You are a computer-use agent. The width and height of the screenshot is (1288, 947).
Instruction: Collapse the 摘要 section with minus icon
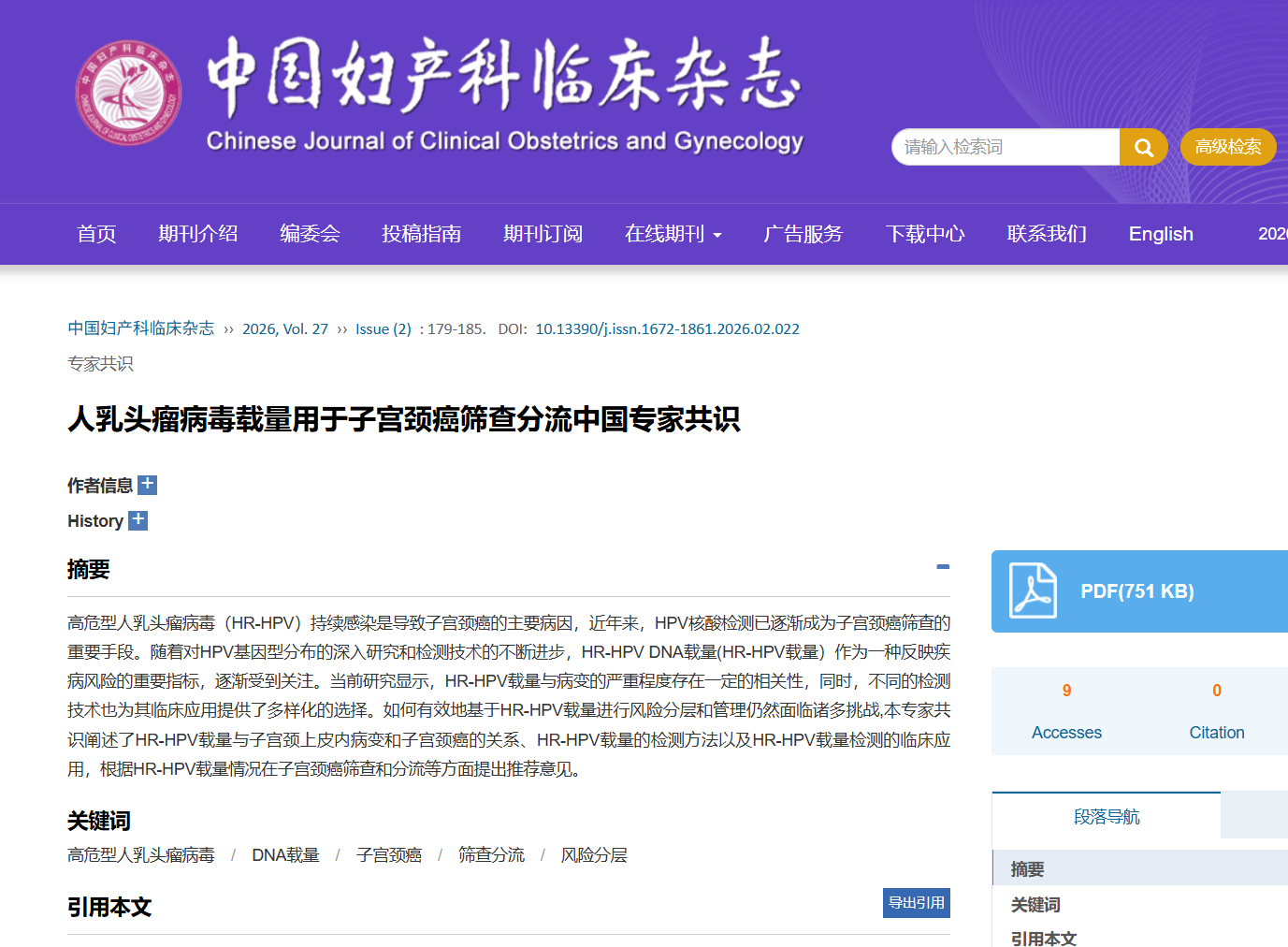pyautogui.click(x=943, y=567)
